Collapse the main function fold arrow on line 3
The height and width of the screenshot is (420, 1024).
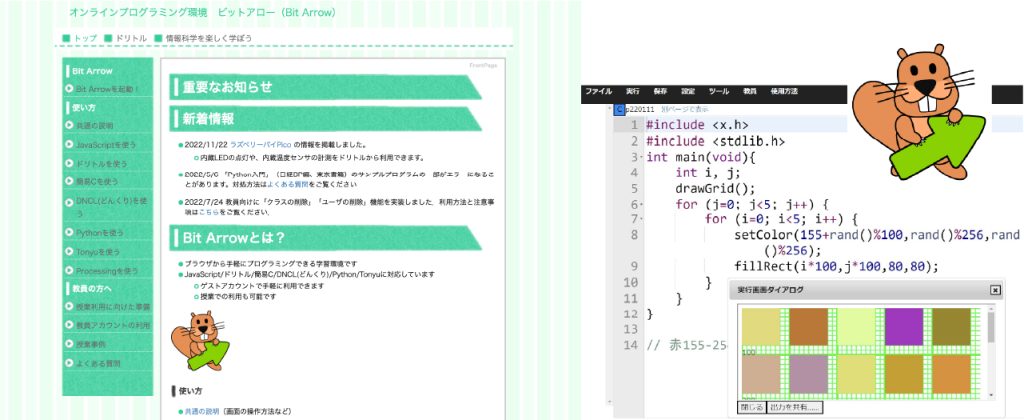coord(641,157)
